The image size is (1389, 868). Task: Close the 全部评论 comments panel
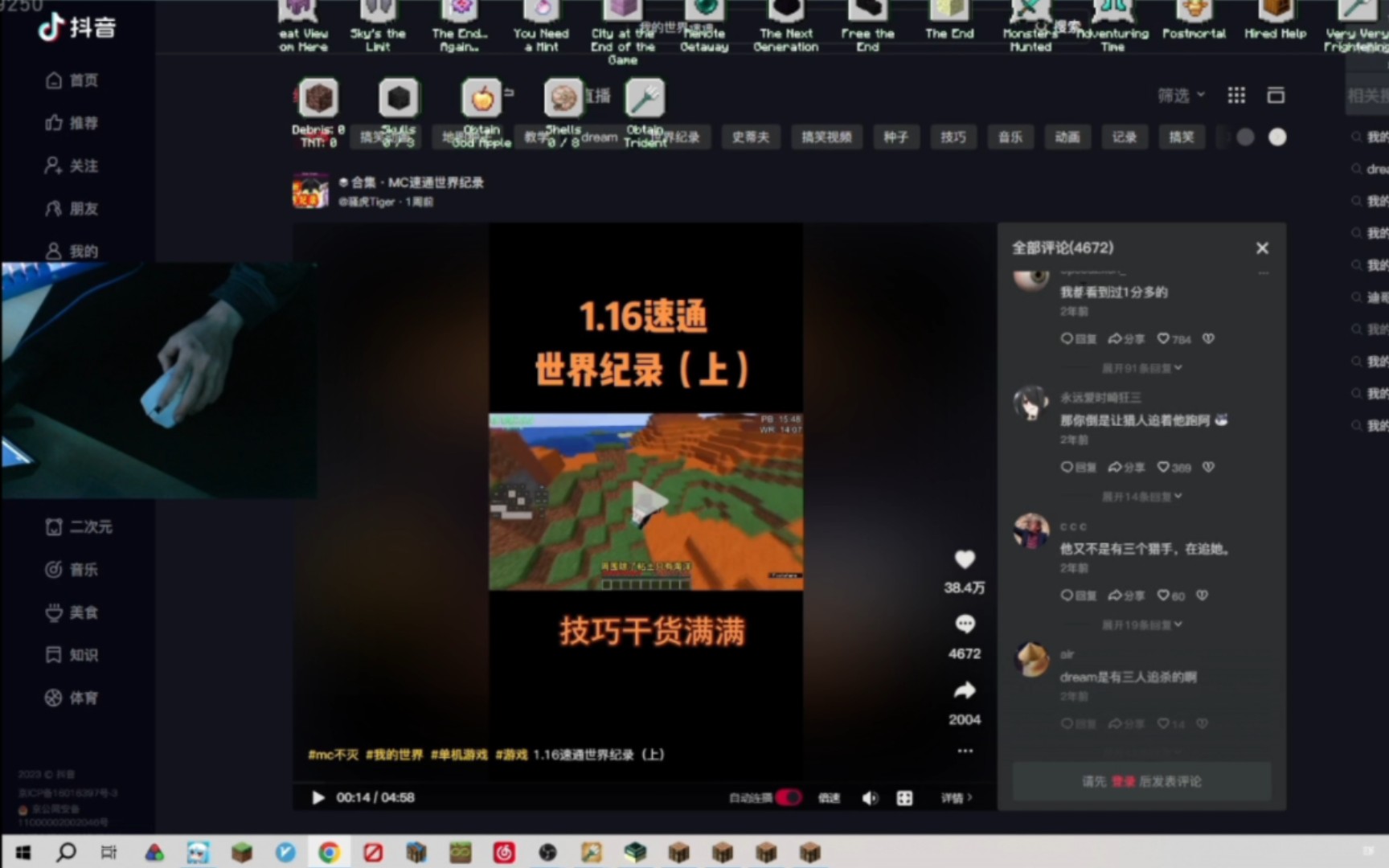1262,248
